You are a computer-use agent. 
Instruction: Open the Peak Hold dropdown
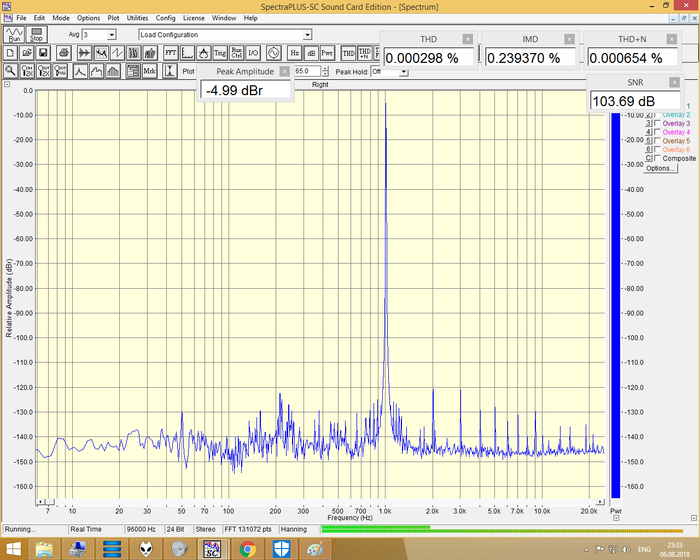pyautogui.click(x=376, y=71)
